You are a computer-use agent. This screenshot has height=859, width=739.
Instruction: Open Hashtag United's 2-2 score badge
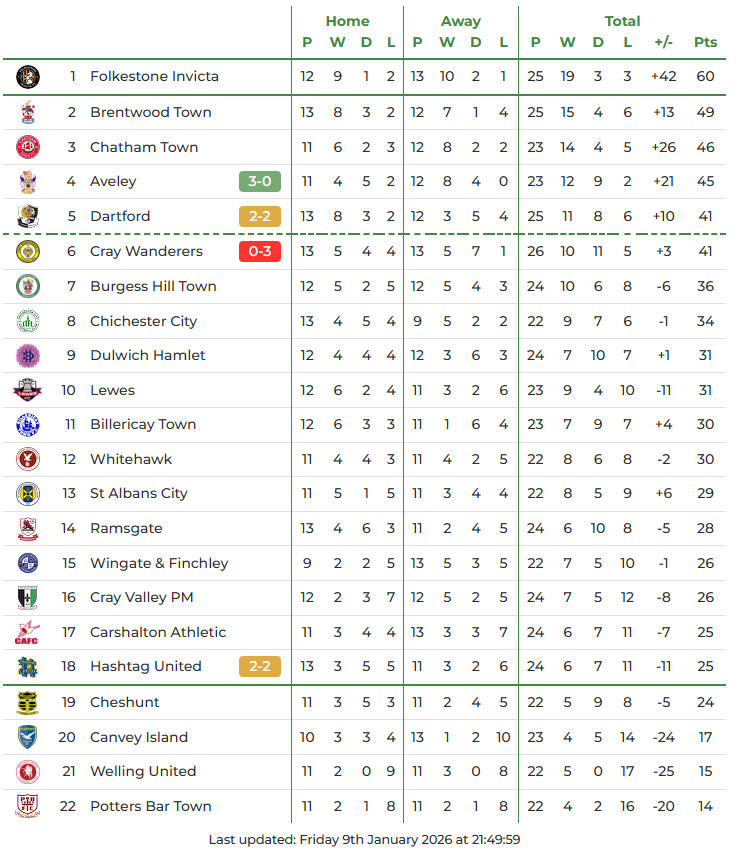point(260,666)
